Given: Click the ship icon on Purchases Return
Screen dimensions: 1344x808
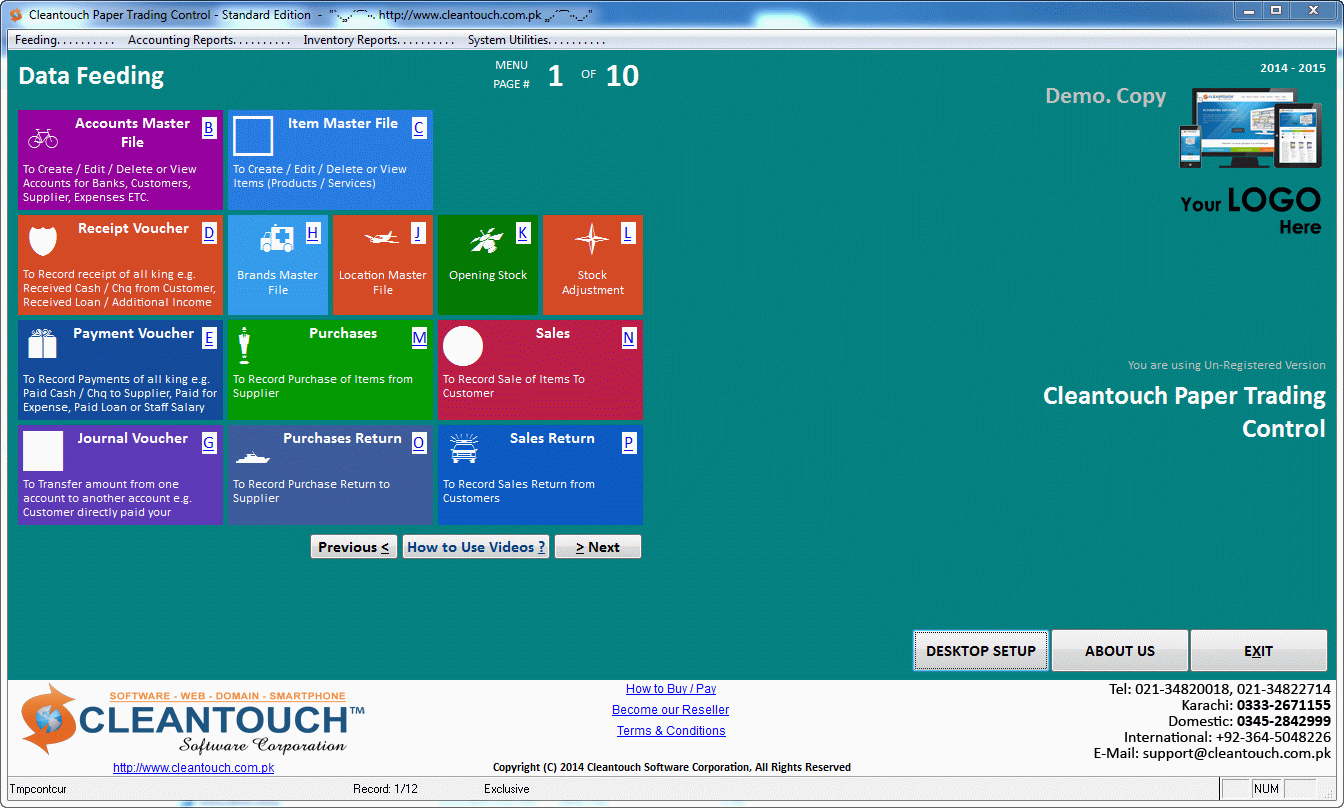Looking at the screenshot, I should click(252, 458).
